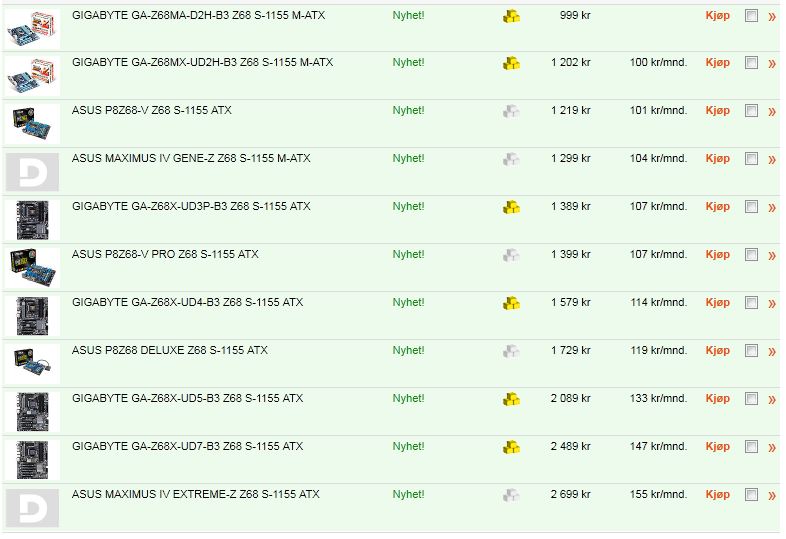Tick compare checkbox for GIGABYTE GA-Z68X-UD4-B3
This screenshot has height=539, width=786.
tap(751, 303)
